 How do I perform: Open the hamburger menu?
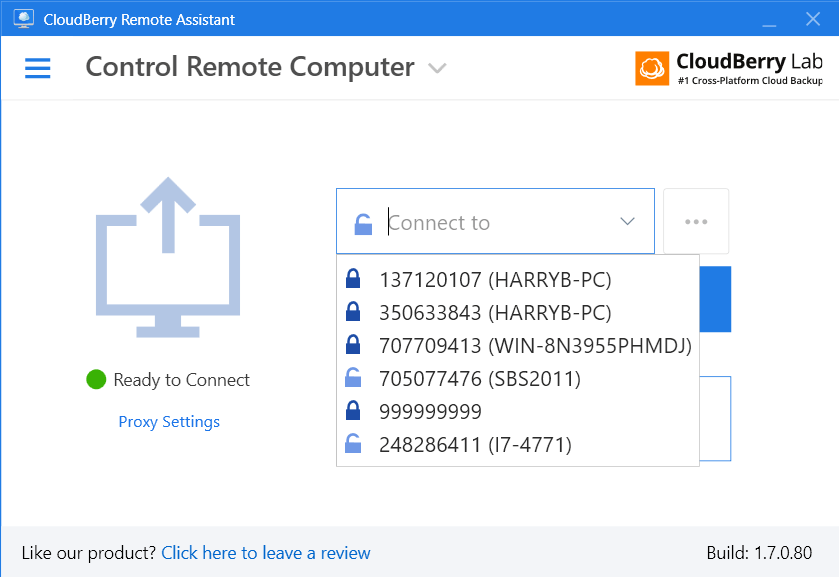click(x=37, y=68)
